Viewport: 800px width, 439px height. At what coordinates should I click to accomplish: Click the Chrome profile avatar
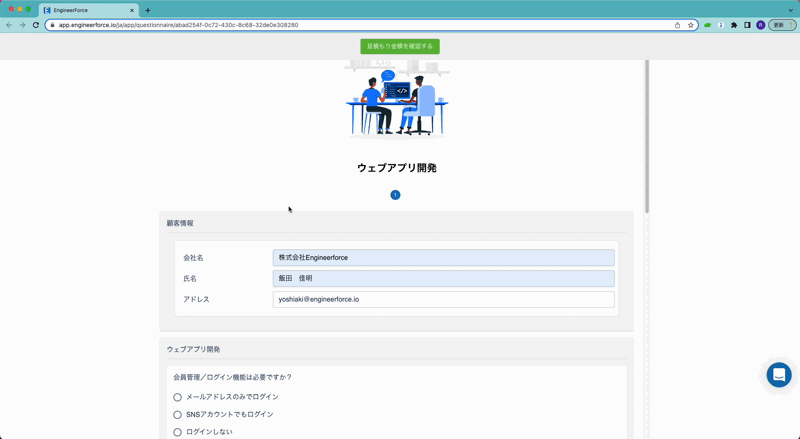click(x=760, y=25)
